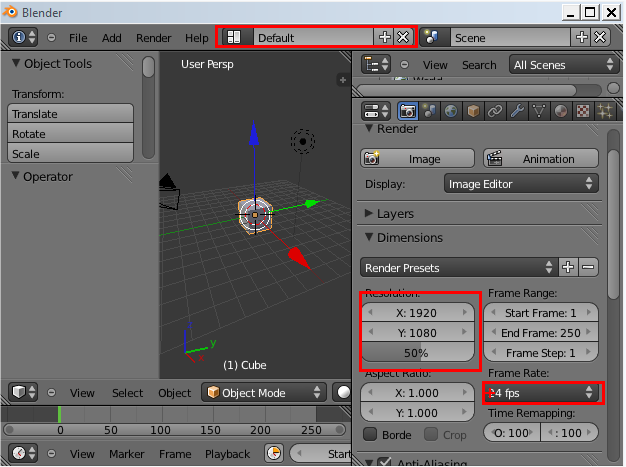Click the Translate button
The height and width of the screenshot is (467, 626).
[70, 113]
